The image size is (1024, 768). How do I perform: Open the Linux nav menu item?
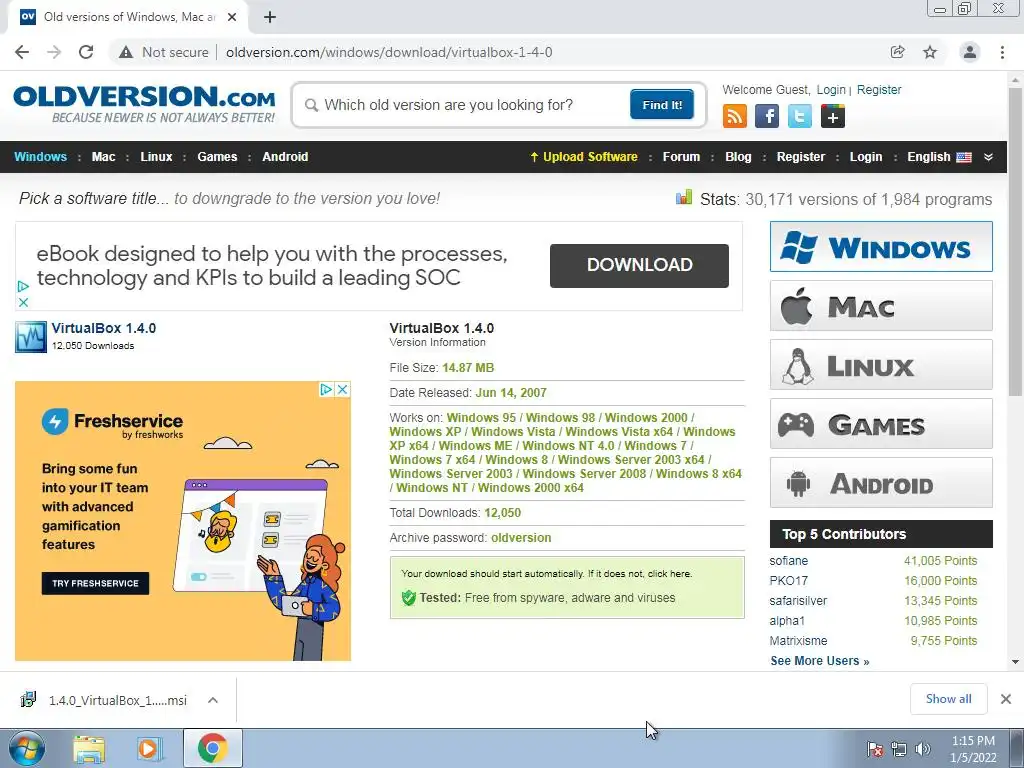[x=156, y=157]
